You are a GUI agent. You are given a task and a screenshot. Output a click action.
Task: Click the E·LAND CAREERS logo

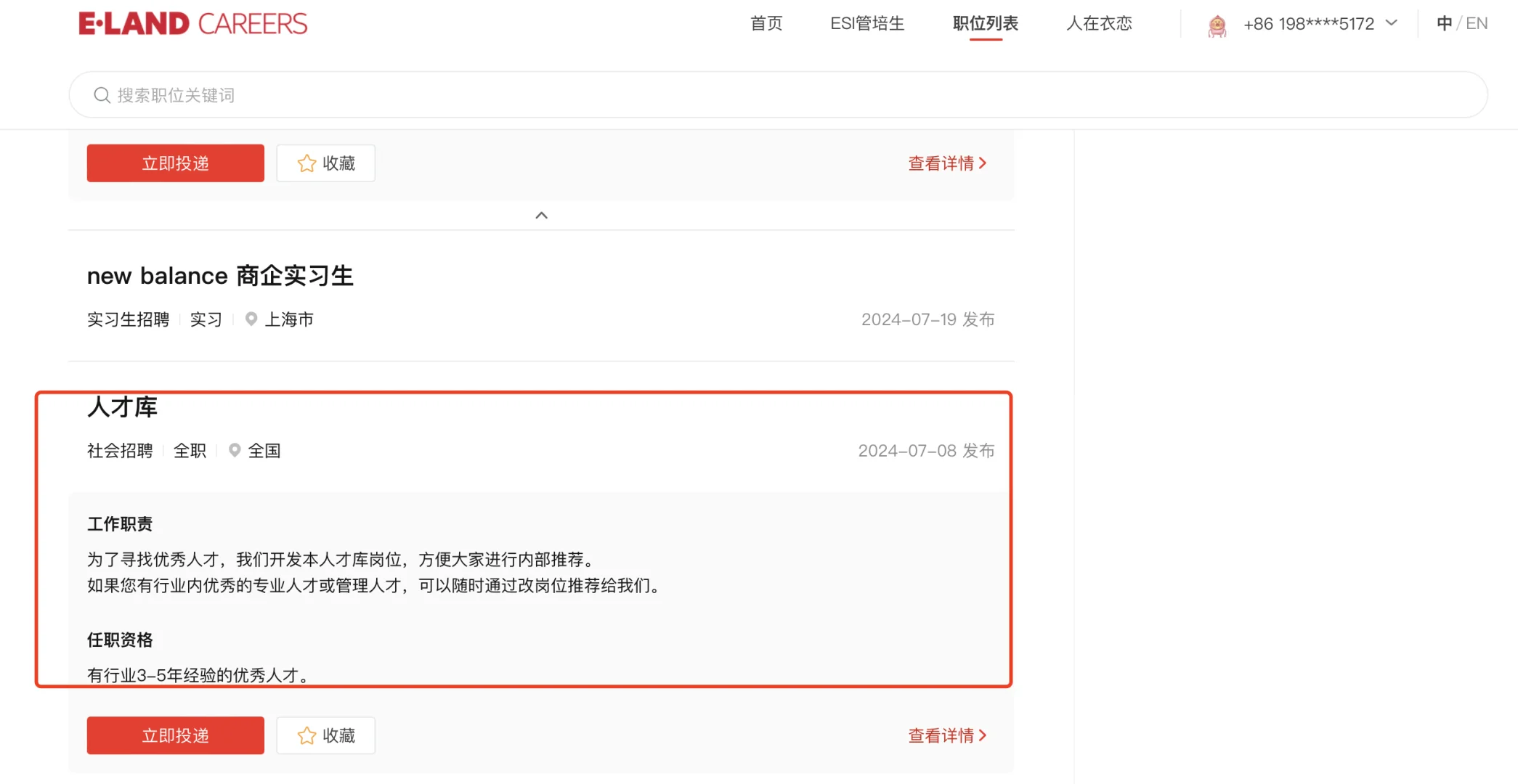coord(192,24)
